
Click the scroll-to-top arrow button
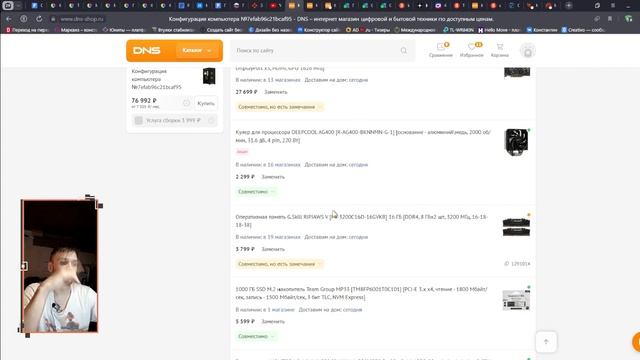tap(546, 342)
